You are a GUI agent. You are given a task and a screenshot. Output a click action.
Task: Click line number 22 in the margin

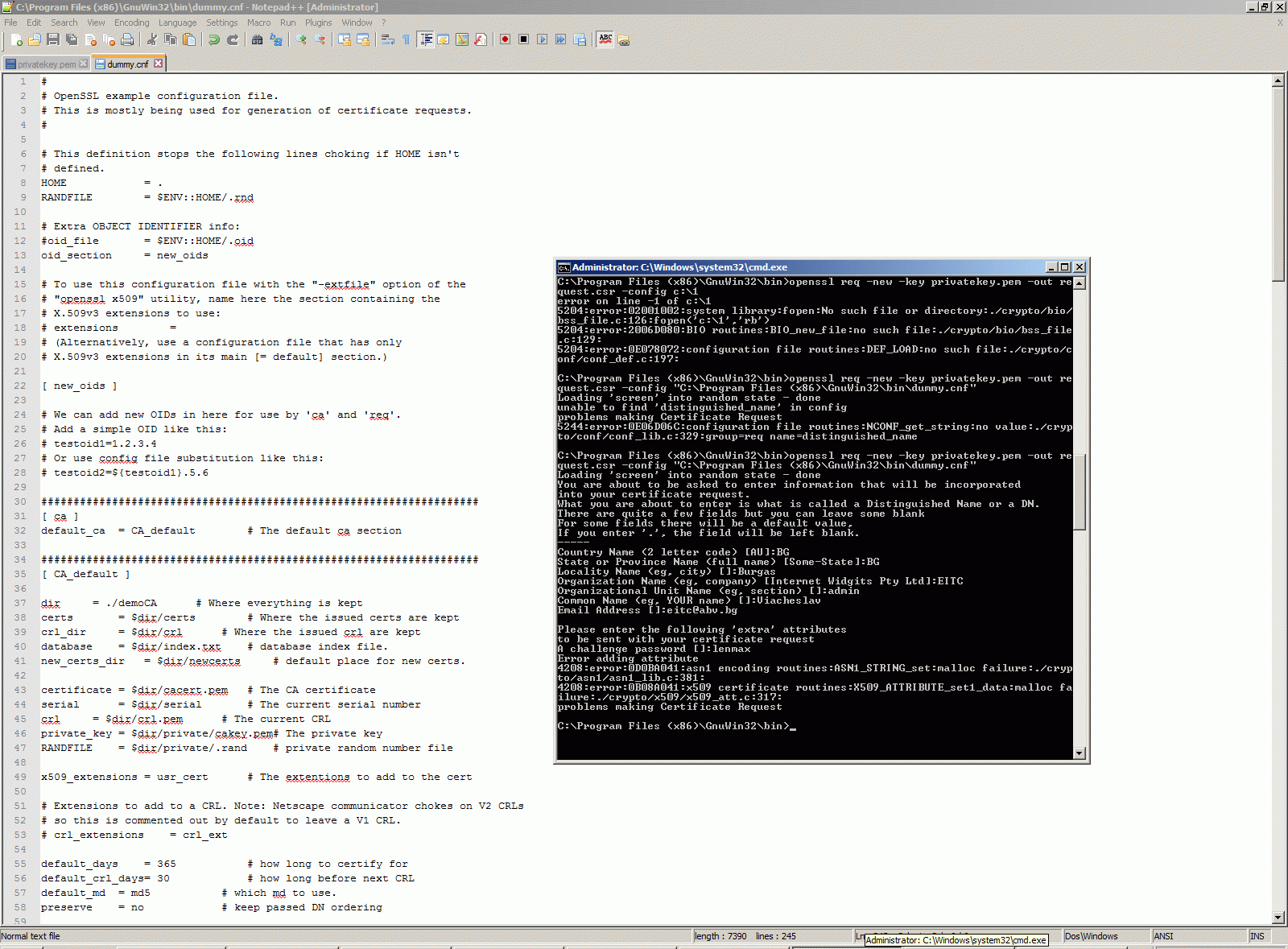20,386
